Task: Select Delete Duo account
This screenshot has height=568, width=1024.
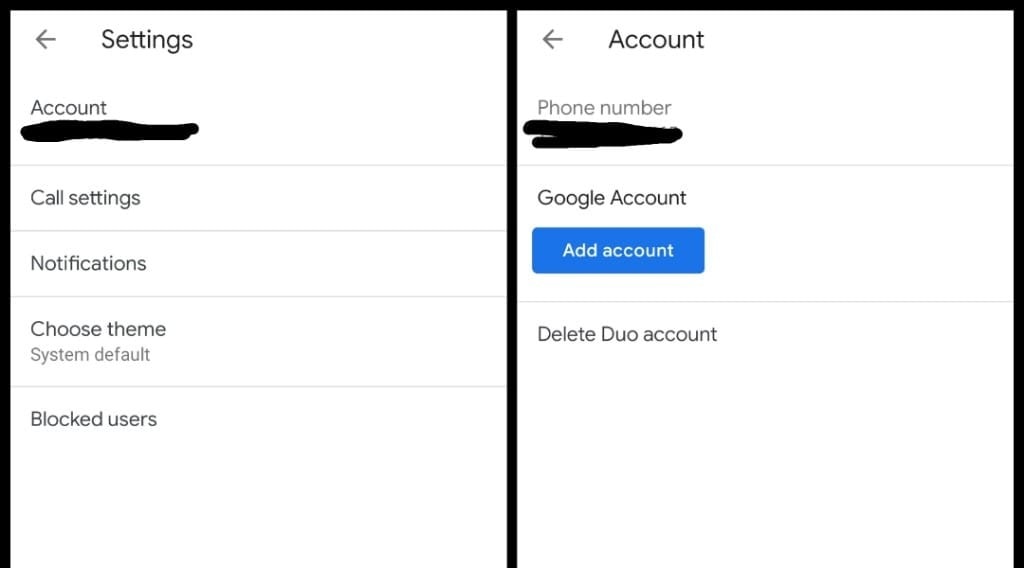Action: tap(627, 335)
